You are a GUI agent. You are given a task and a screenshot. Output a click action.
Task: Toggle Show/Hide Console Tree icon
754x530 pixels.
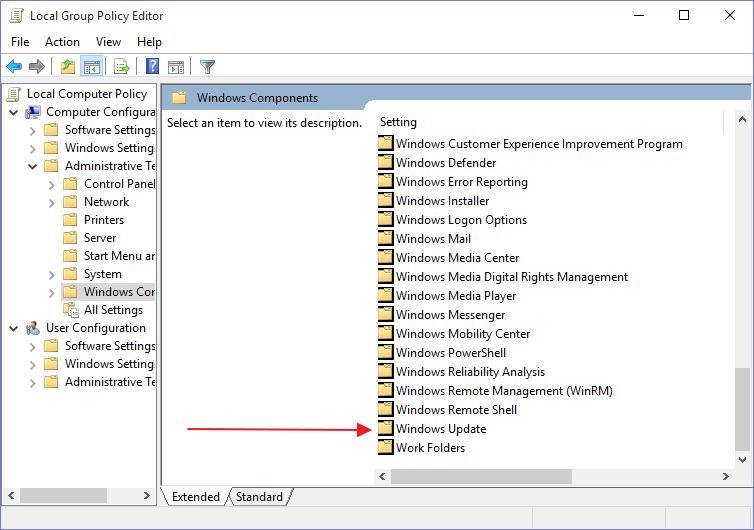[x=91, y=67]
